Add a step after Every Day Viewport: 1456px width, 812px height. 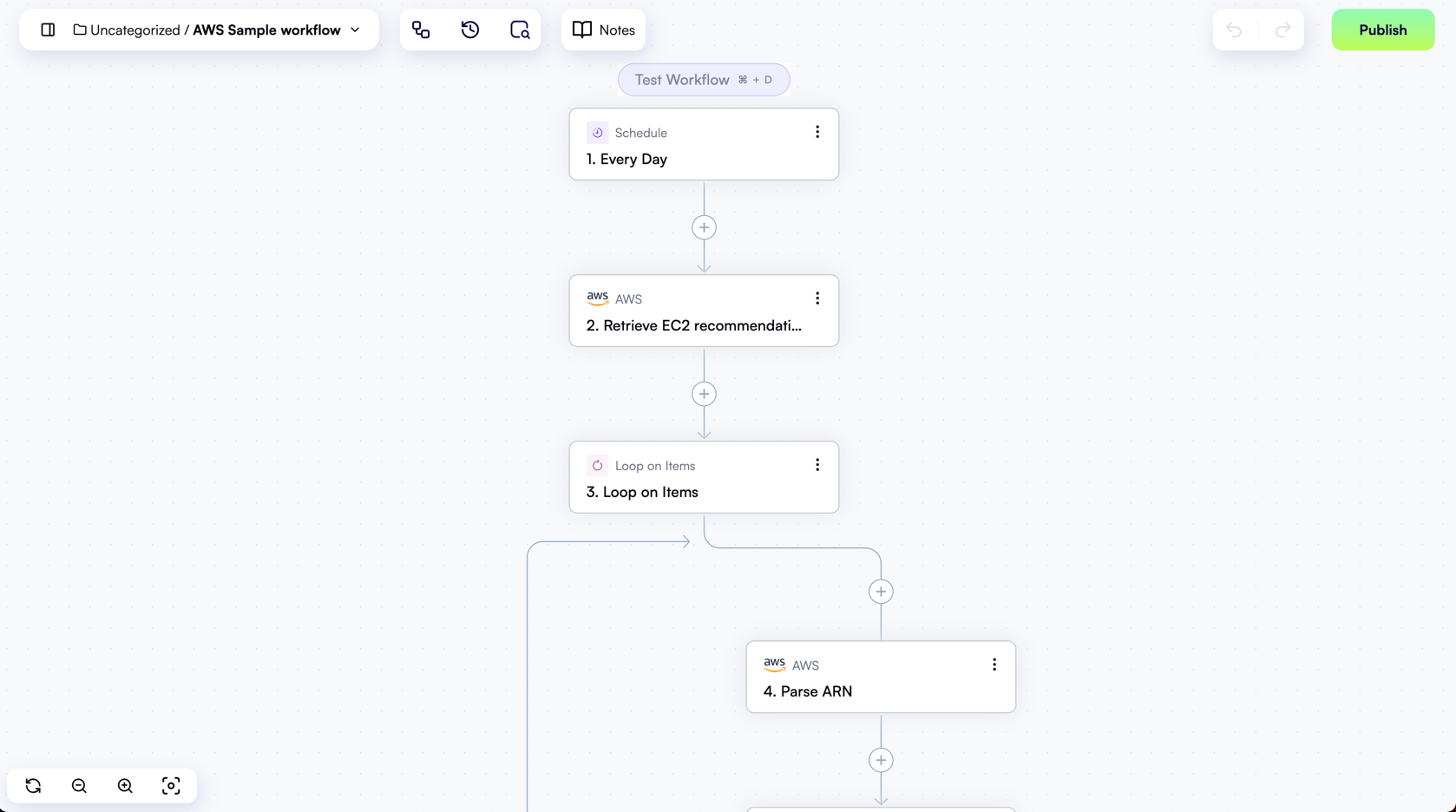click(704, 227)
